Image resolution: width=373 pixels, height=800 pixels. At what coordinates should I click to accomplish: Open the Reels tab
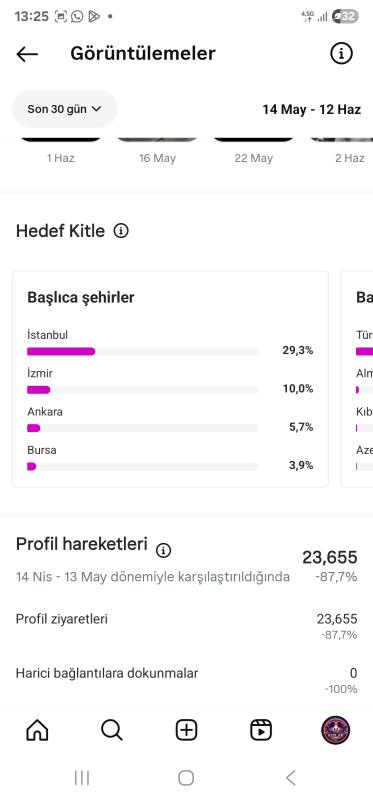tap(261, 730)
